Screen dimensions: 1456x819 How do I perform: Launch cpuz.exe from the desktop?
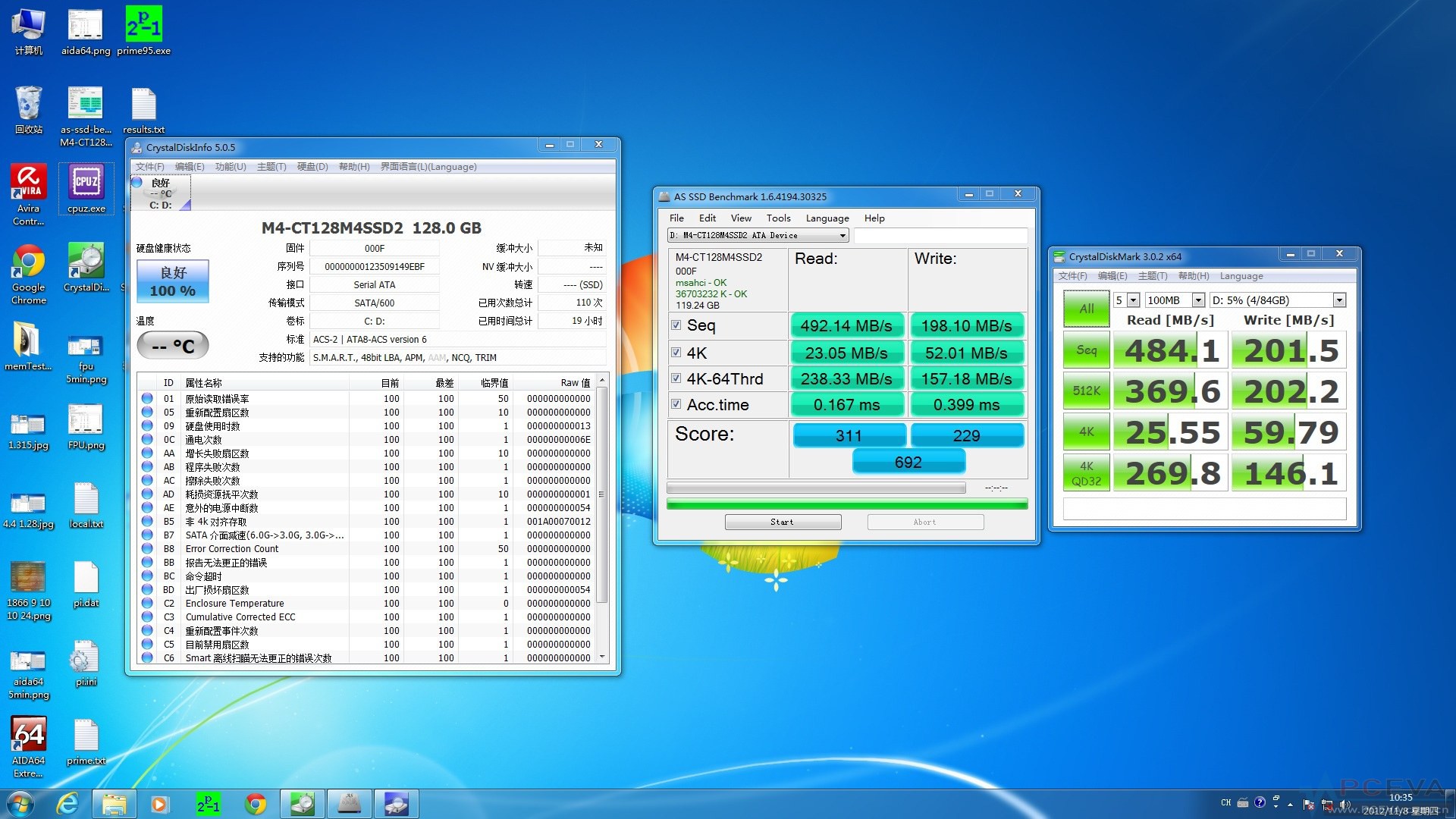(86, 190)
